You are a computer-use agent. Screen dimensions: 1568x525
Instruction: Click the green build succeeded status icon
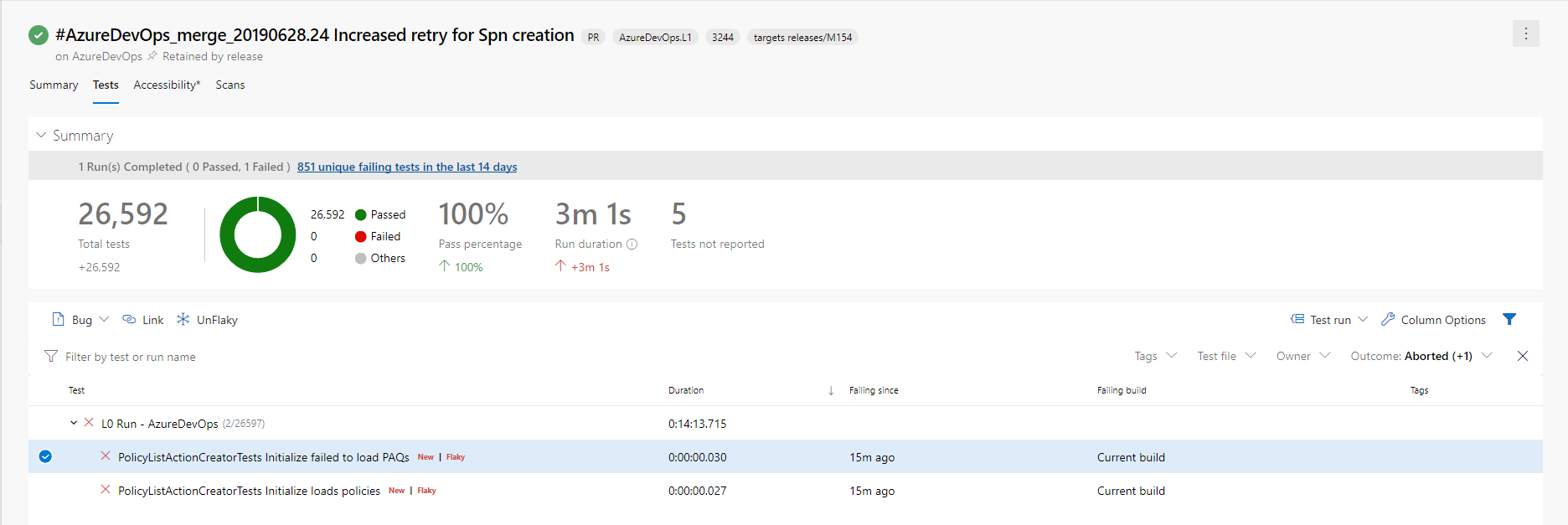click(39, 35)
